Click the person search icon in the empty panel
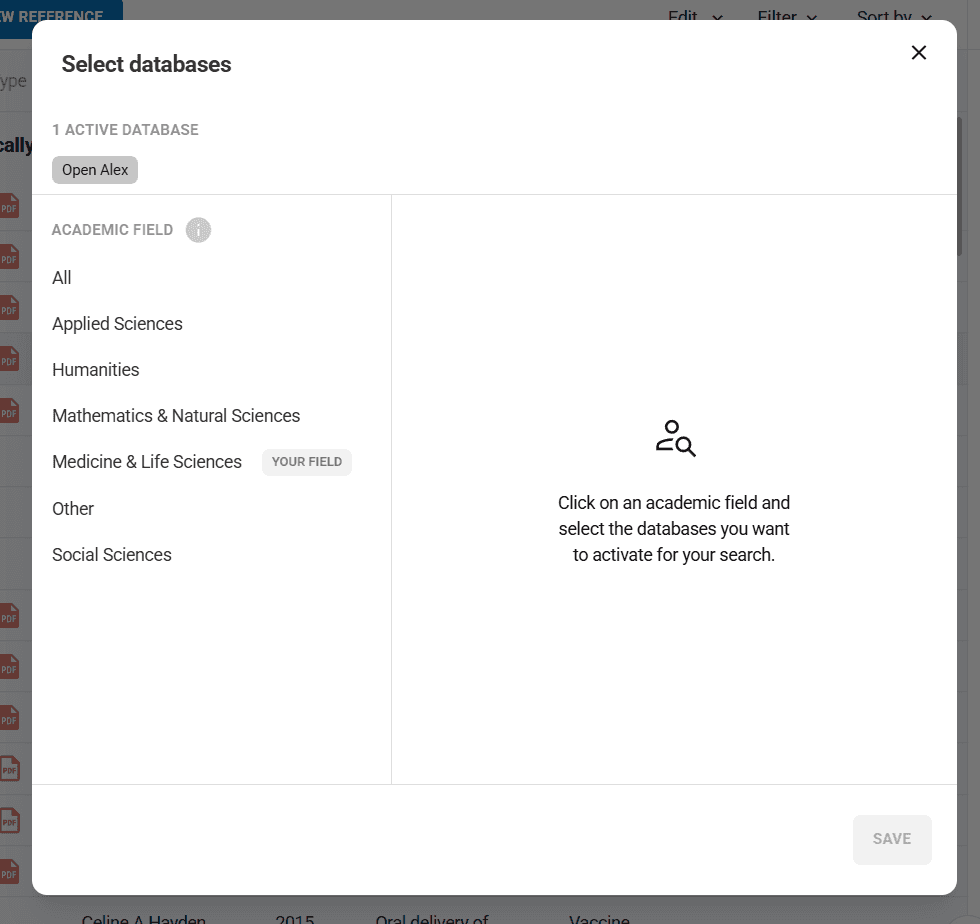Image resolution: width=980 pixels, height=924 pixels. (x=675, y=439)
